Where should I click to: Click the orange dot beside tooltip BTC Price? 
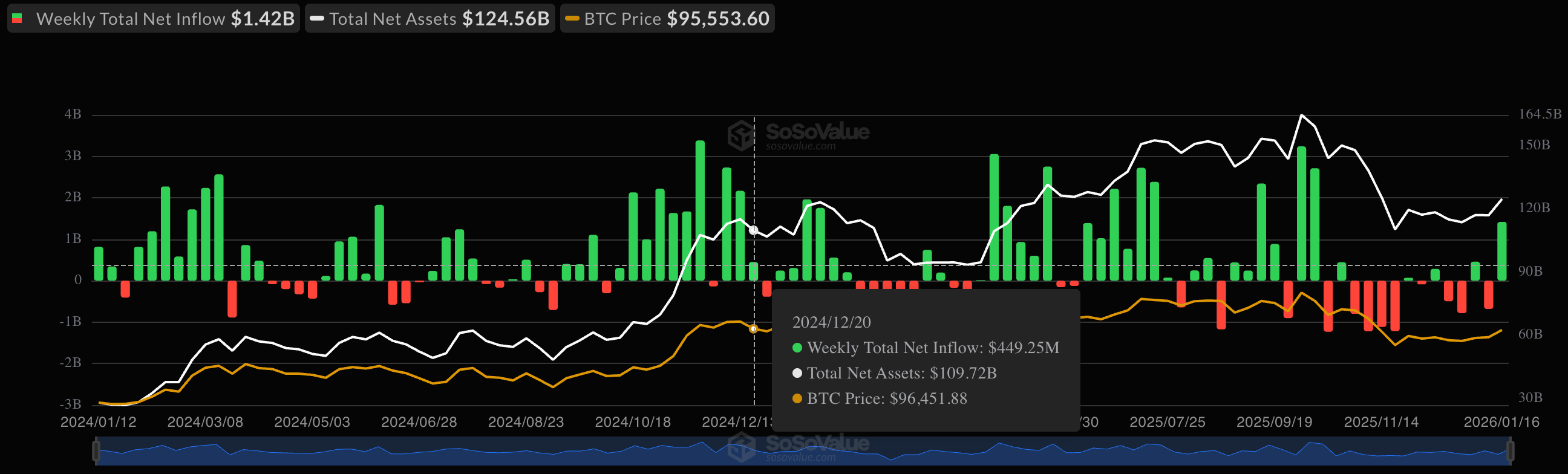tap(797, 398)
